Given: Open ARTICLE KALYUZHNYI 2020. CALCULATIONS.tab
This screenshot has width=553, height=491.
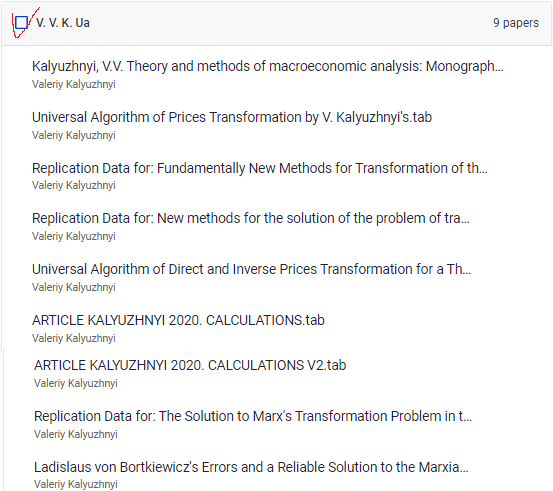Looking at the screenshot, I should click(x=178, y=320).
